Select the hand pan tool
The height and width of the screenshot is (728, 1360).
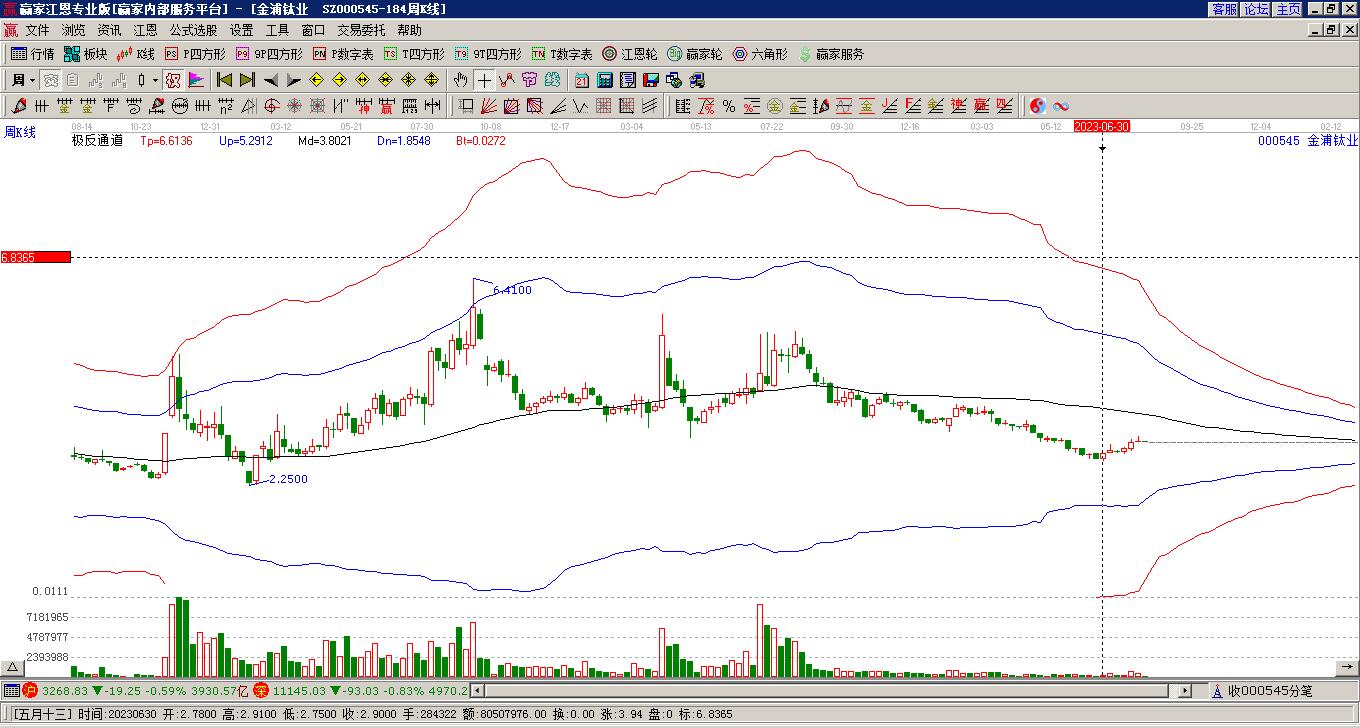[461, 80]
